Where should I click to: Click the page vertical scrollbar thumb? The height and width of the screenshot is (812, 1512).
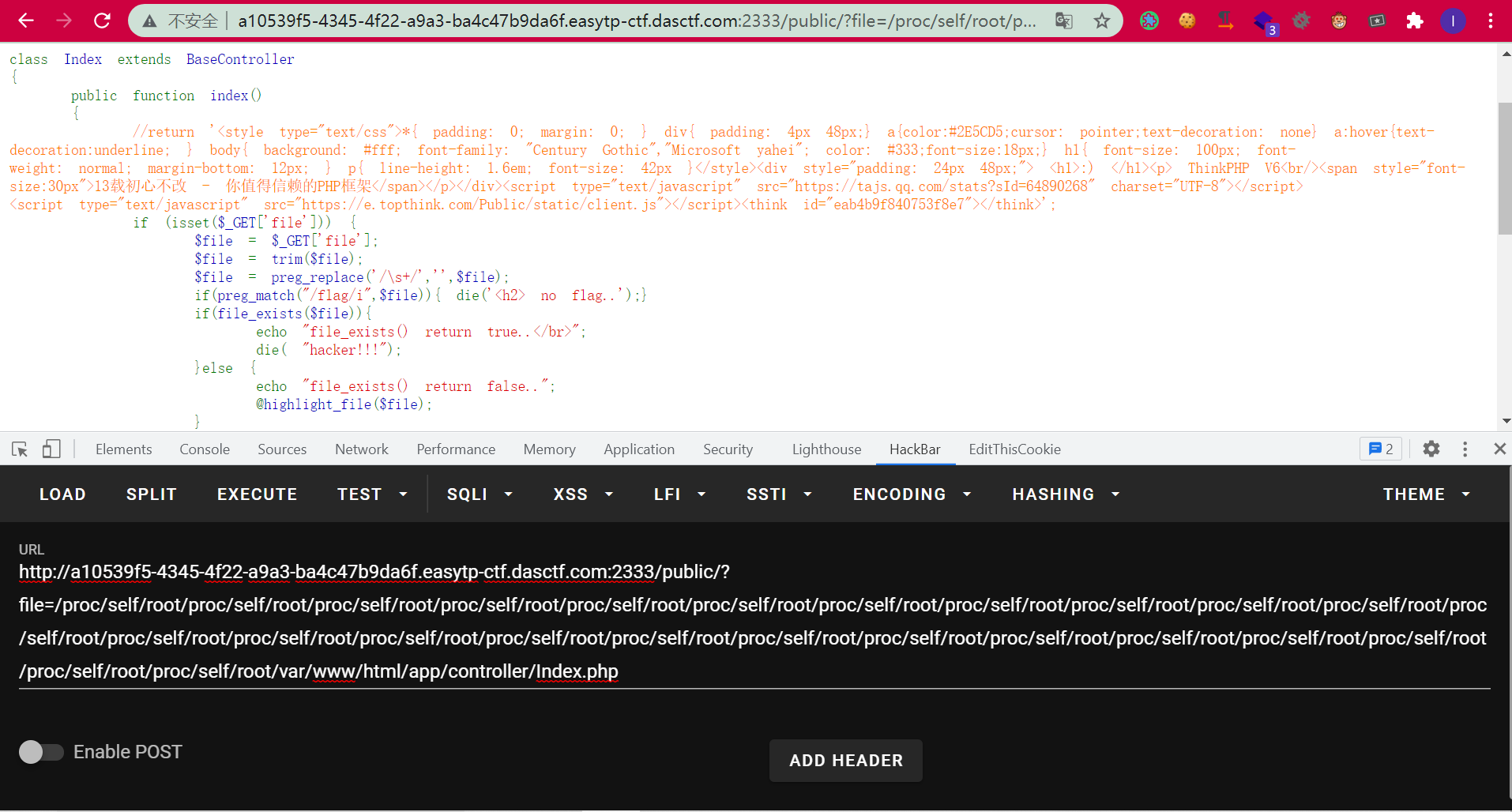[x=1504, y=168]
